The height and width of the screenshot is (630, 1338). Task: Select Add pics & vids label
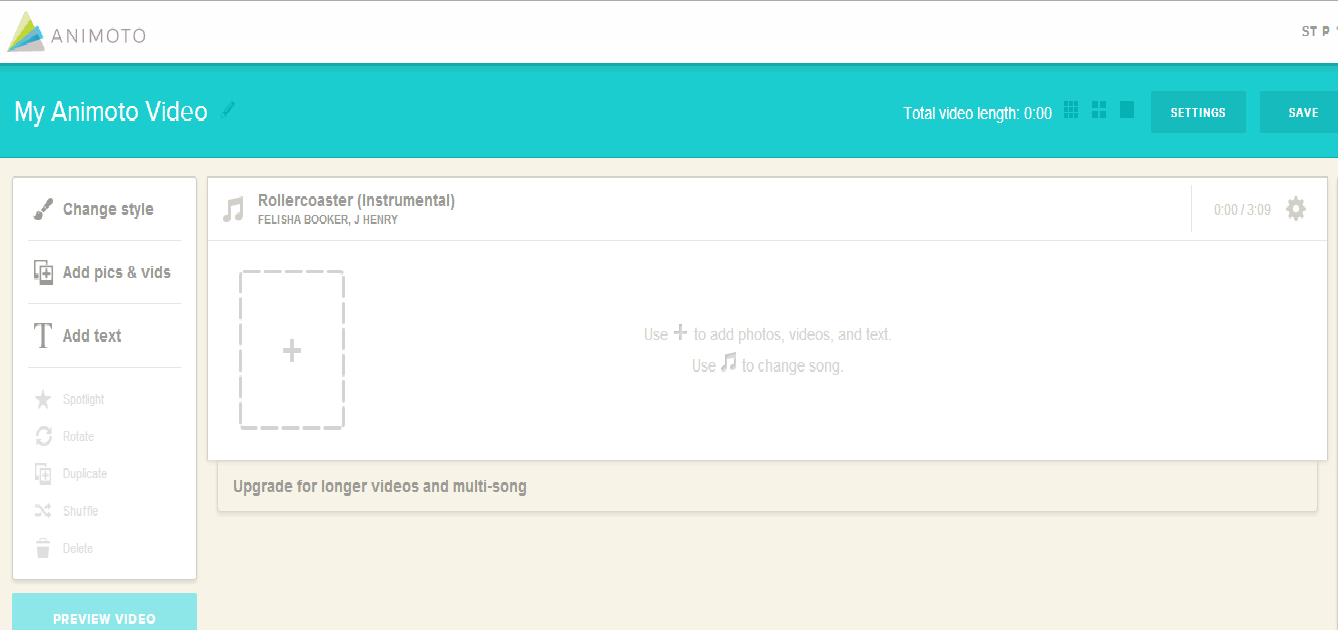pos(117,272)
